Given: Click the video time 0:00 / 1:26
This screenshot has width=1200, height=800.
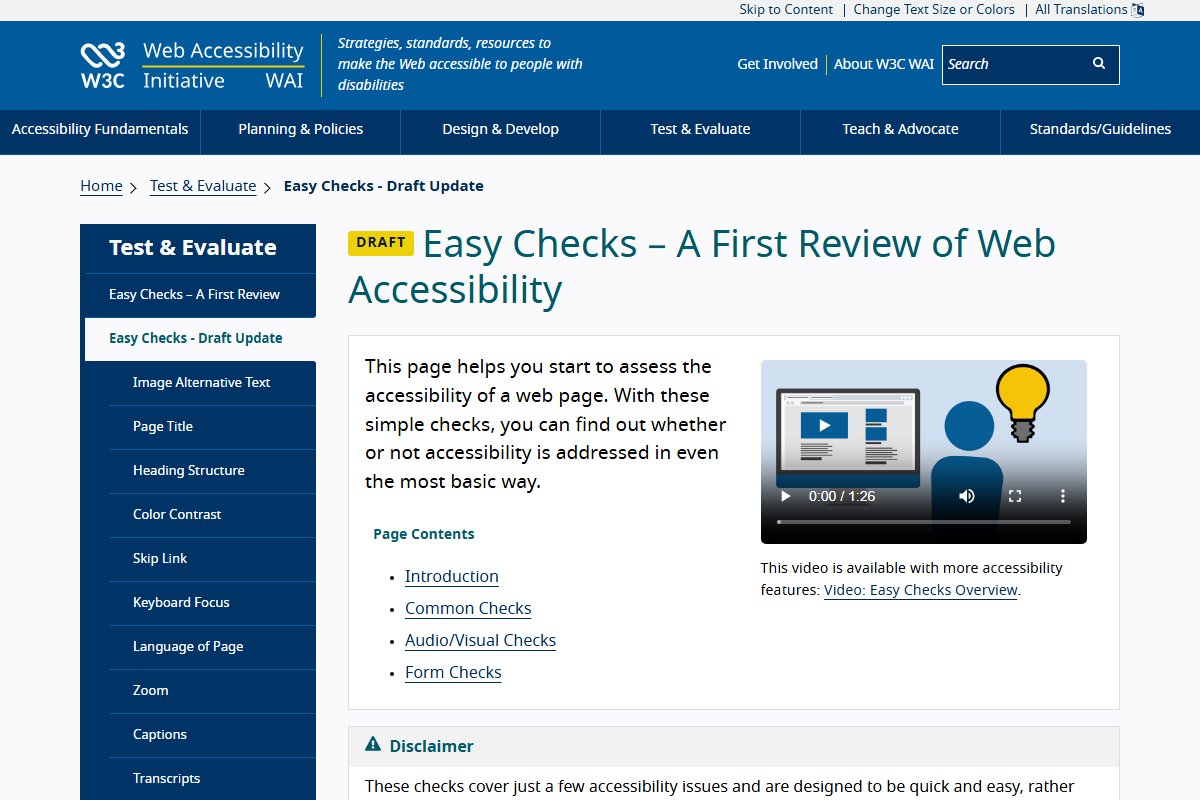Looking at the screenshot, I should pyautogui.click(x=842, y=496).
